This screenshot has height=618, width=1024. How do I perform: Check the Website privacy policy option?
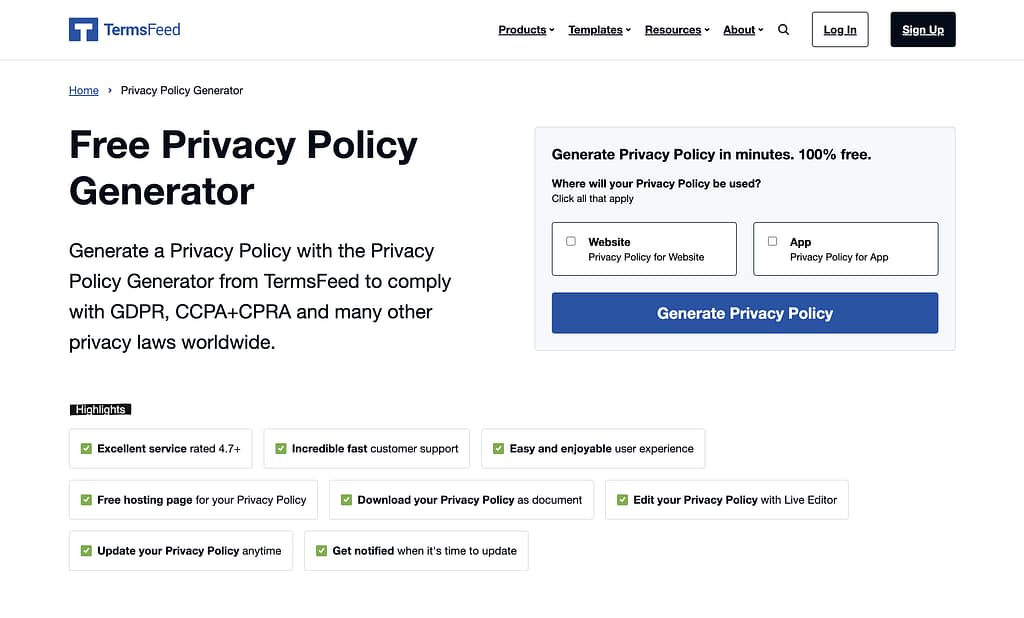(x=570, y=241)
